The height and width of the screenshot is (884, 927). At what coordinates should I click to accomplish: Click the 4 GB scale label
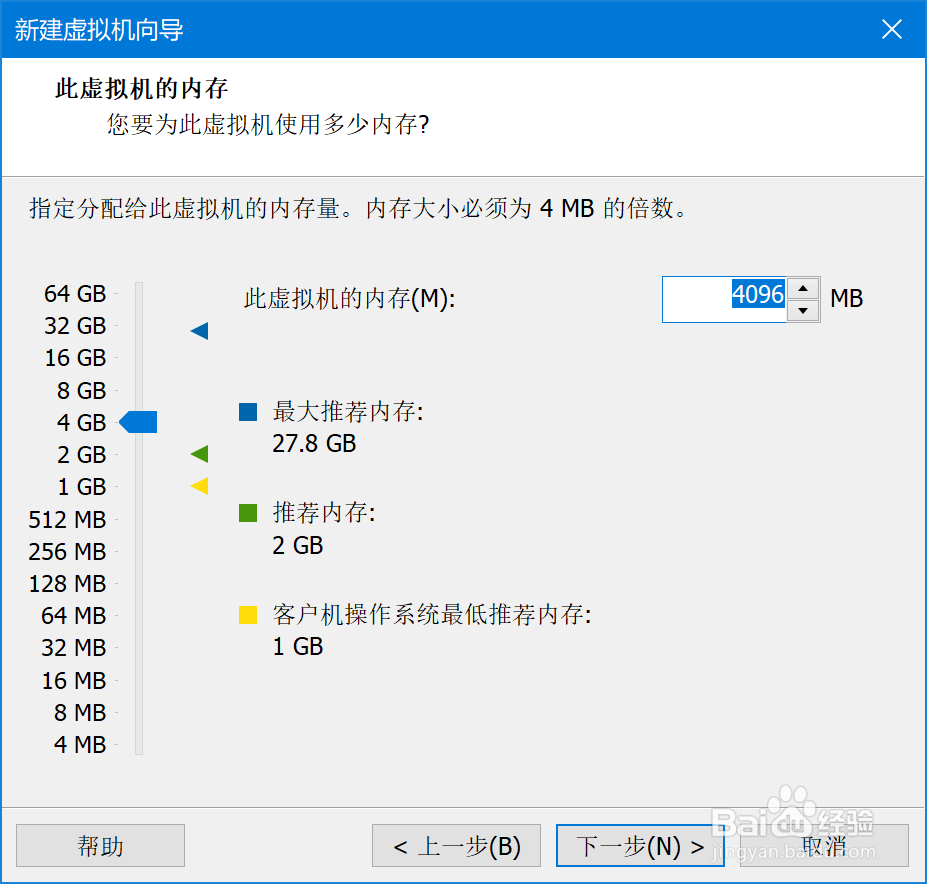point(82,422)
